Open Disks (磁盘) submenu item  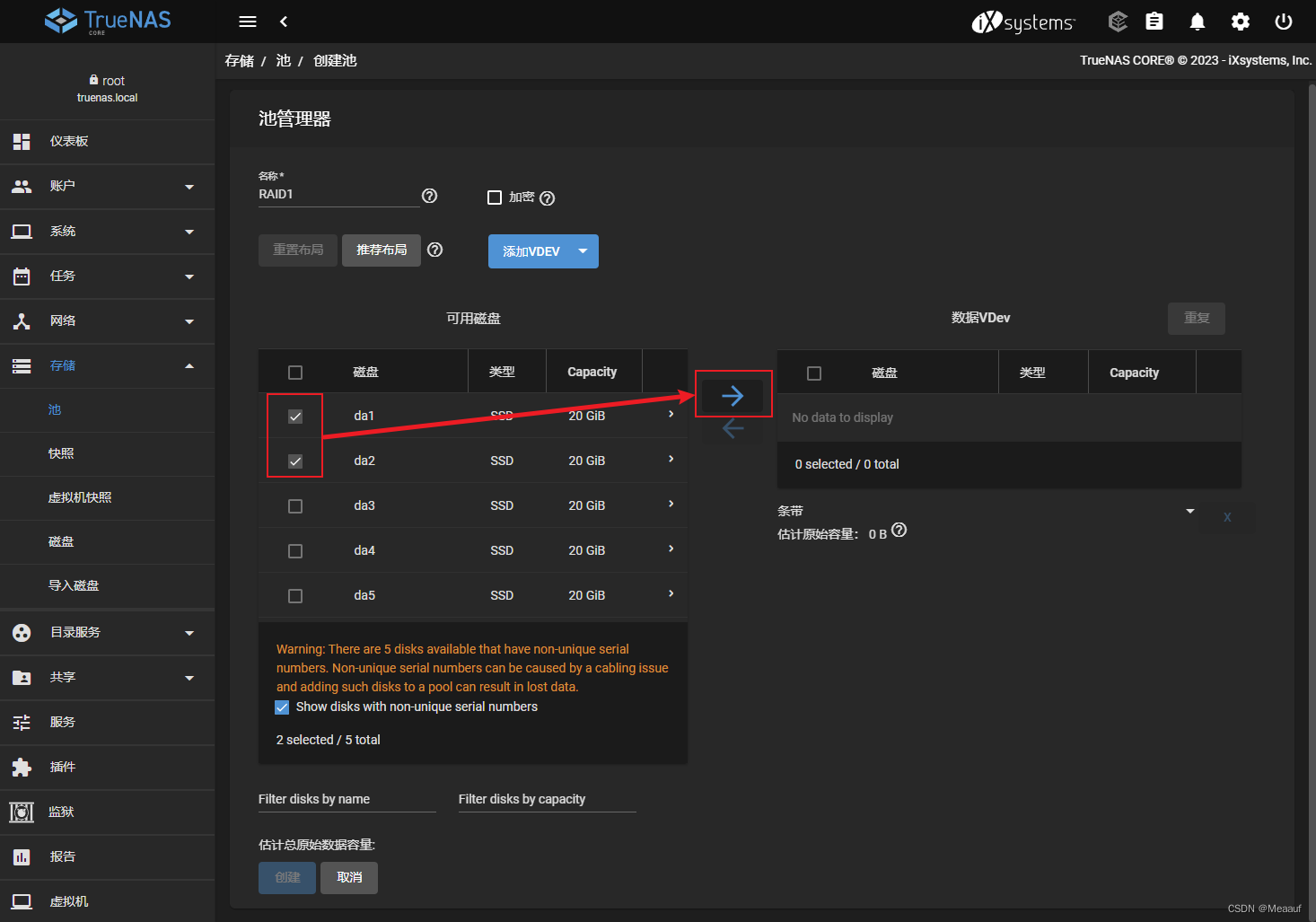click(108, 542)
